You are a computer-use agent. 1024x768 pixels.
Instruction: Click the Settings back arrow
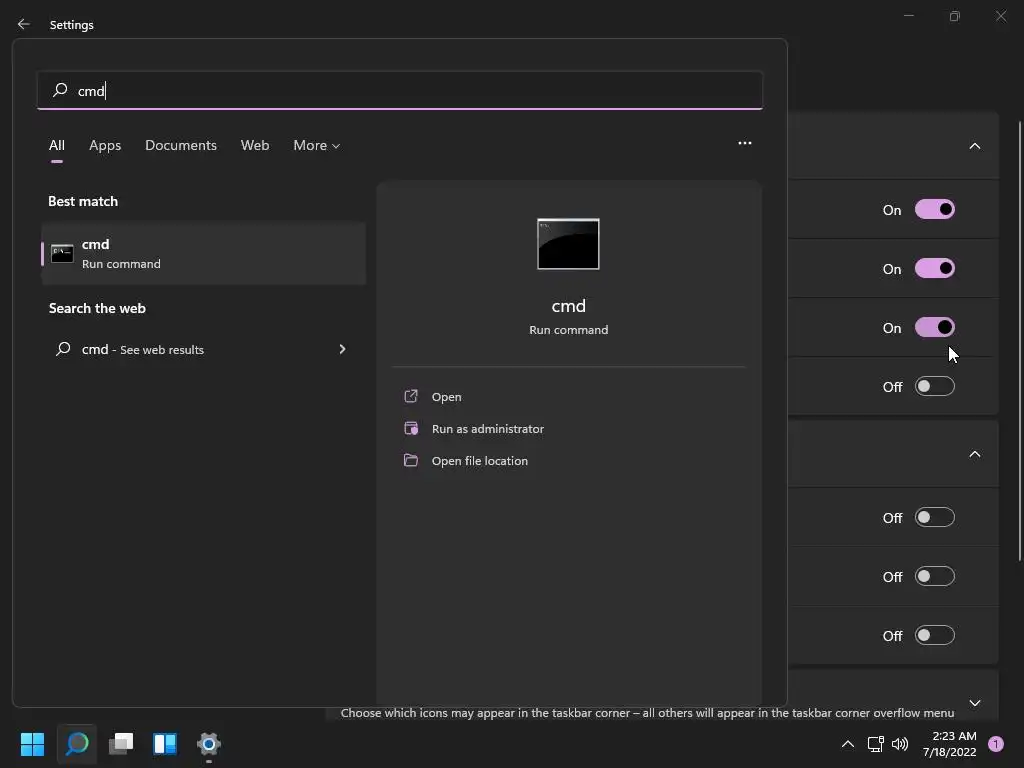tap(24, 24)
